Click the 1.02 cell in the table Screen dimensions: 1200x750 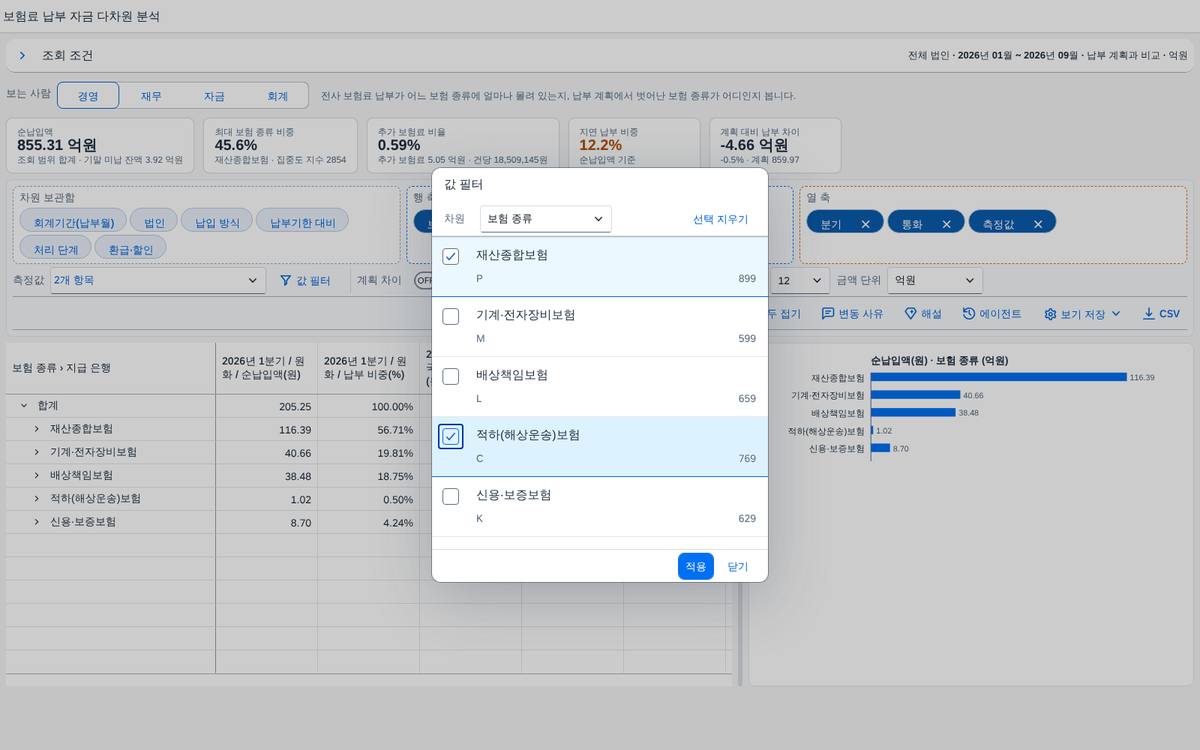[x=266, y=499]
